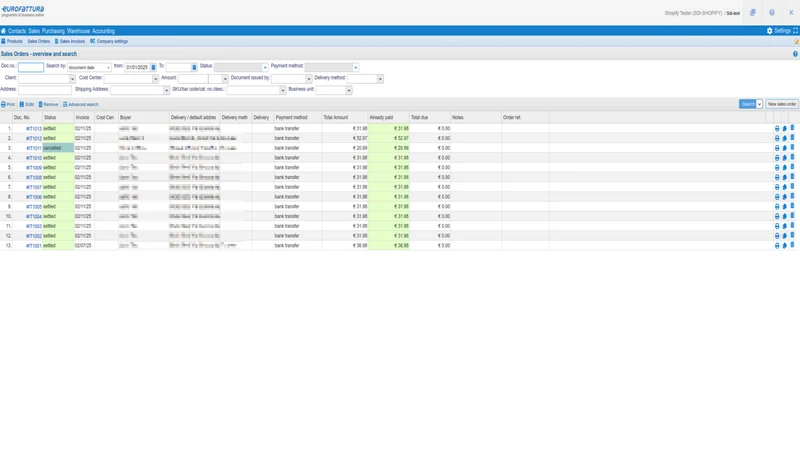Sort by the Total Amount column header
Image resolution: width=800 pixels, height=450 pixels.
336,117
